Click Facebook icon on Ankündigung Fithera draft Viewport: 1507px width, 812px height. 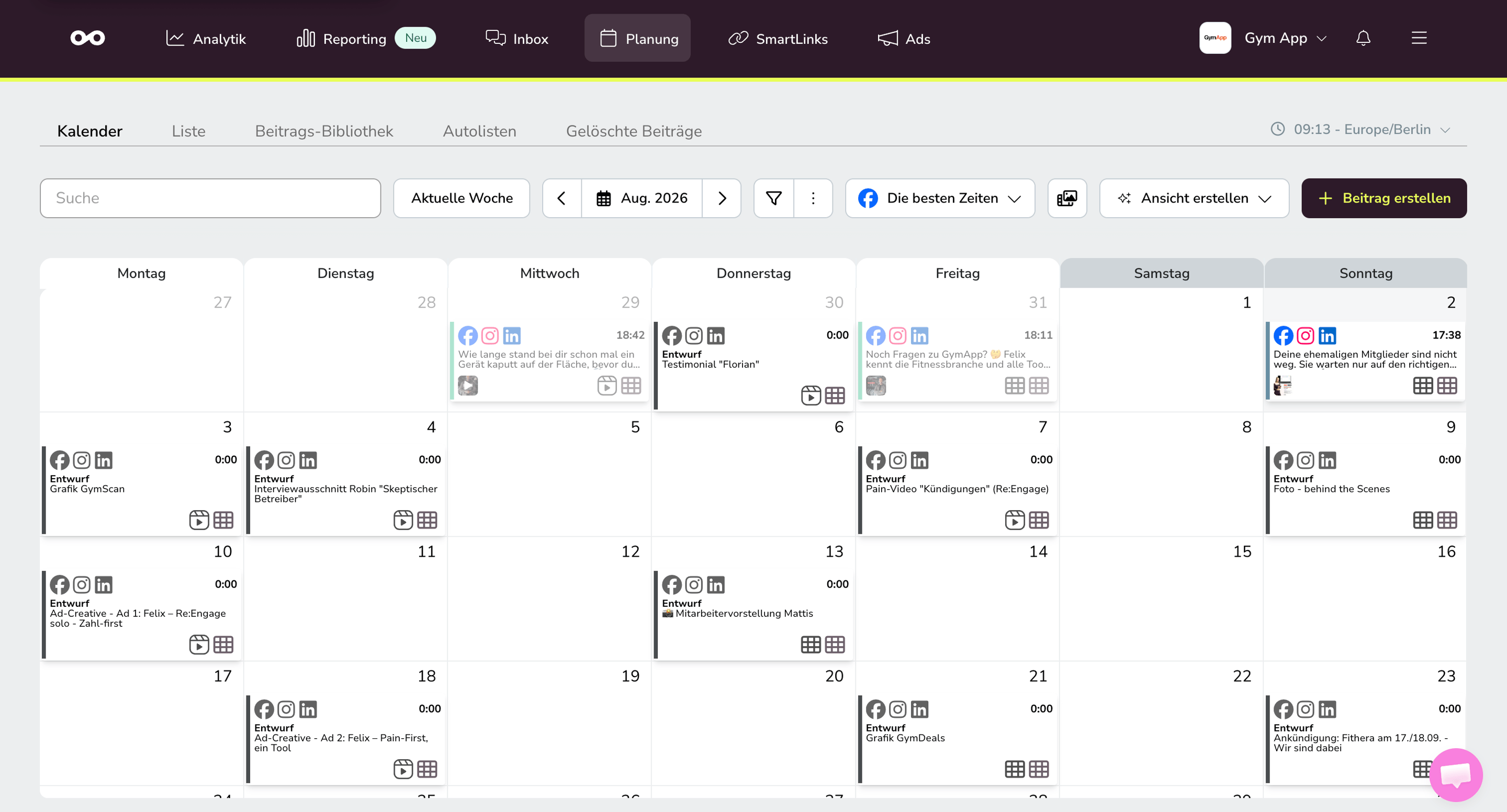(1284, 709)
